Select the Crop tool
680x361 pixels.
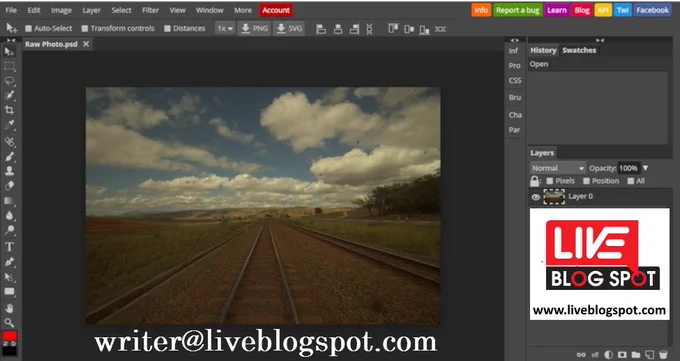[x=9, y=110]
